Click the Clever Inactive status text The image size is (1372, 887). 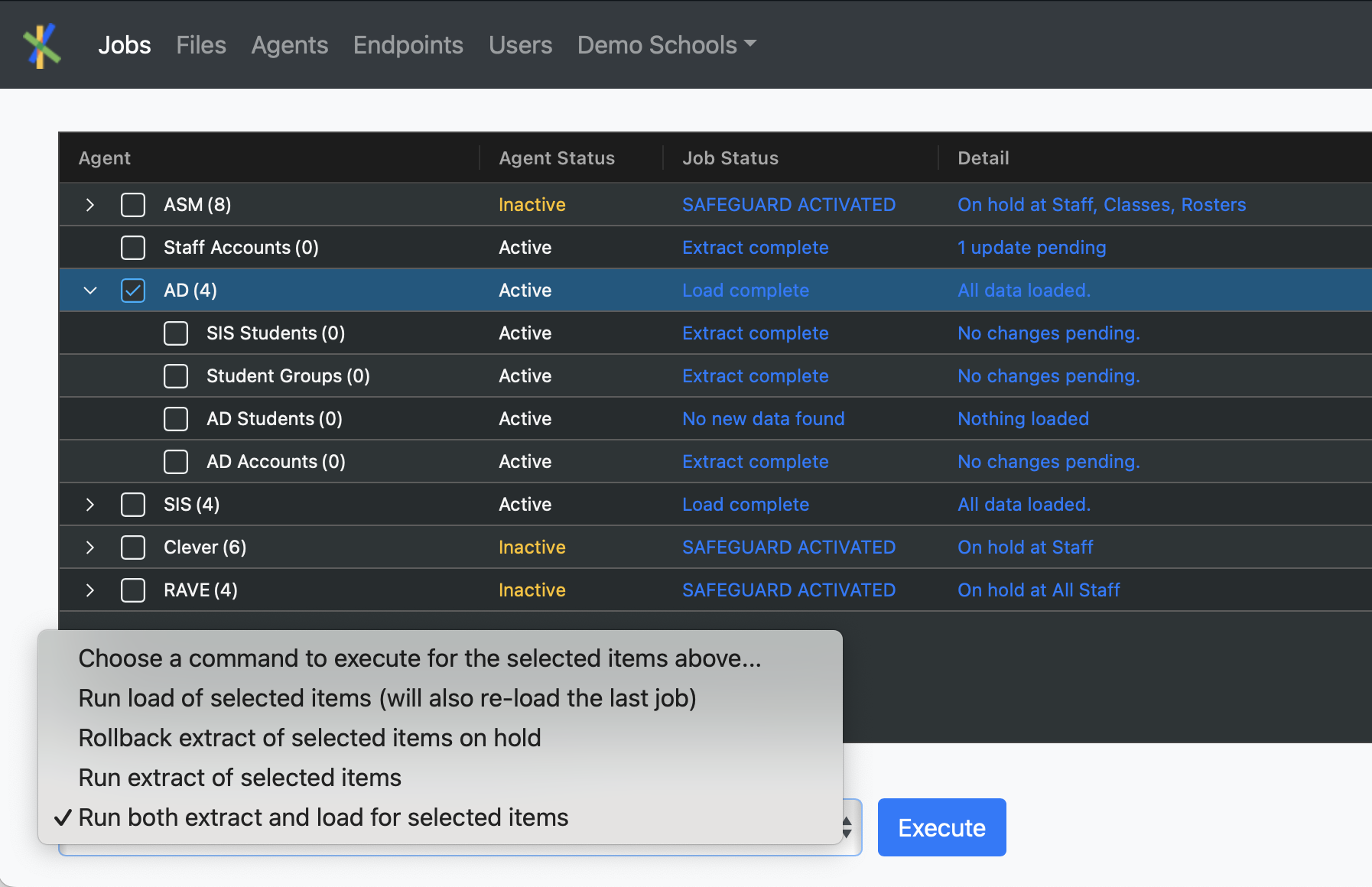(532, 547)
